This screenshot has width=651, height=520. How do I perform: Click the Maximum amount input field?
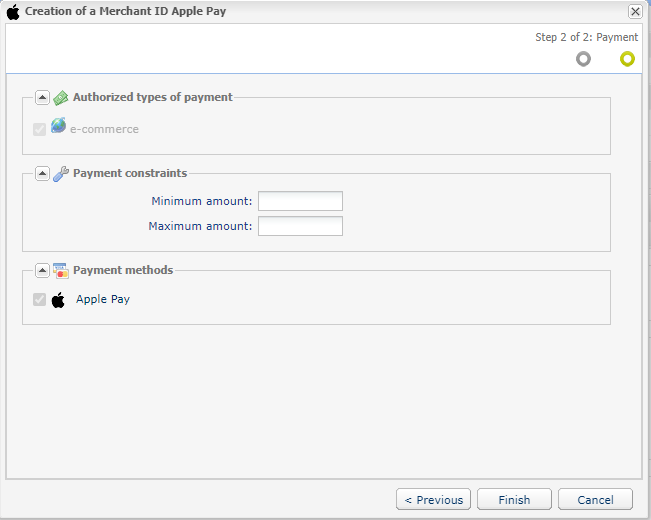[300, 226]
